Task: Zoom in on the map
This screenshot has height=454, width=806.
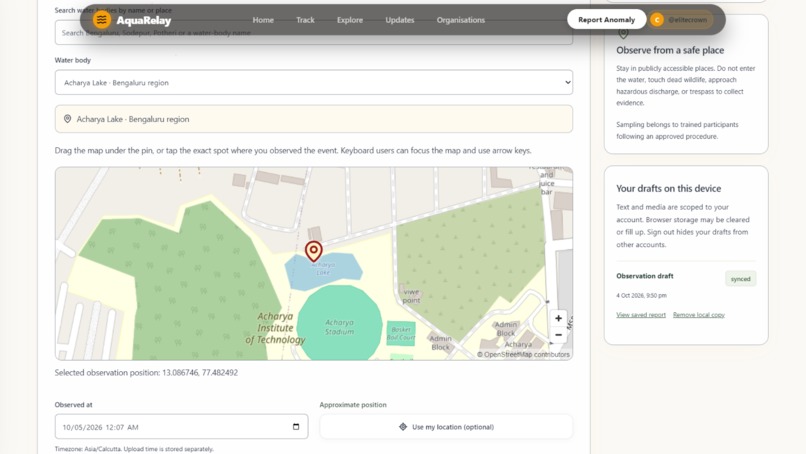Action: point(558,318)
